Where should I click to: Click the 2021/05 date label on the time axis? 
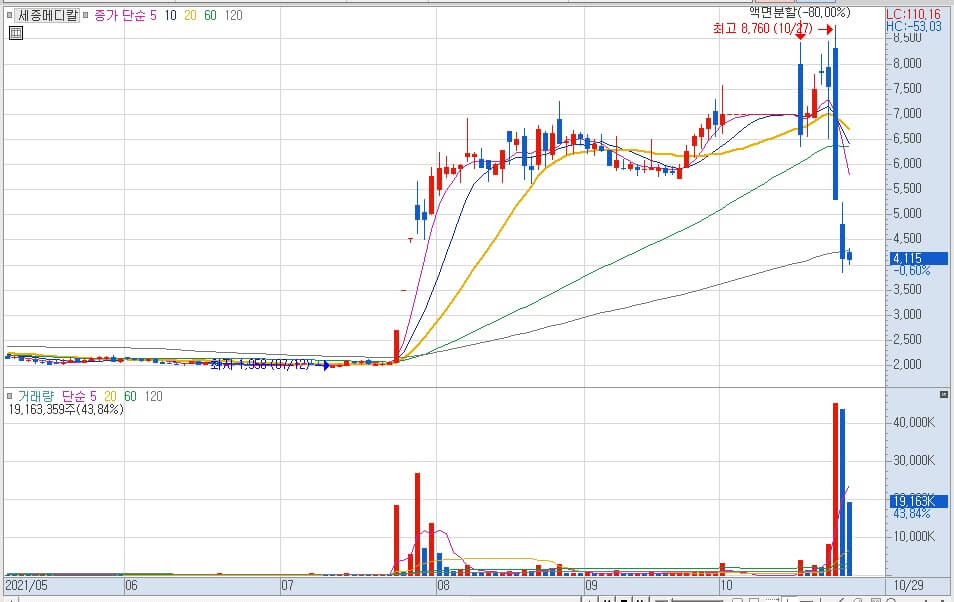coord(26,586)
